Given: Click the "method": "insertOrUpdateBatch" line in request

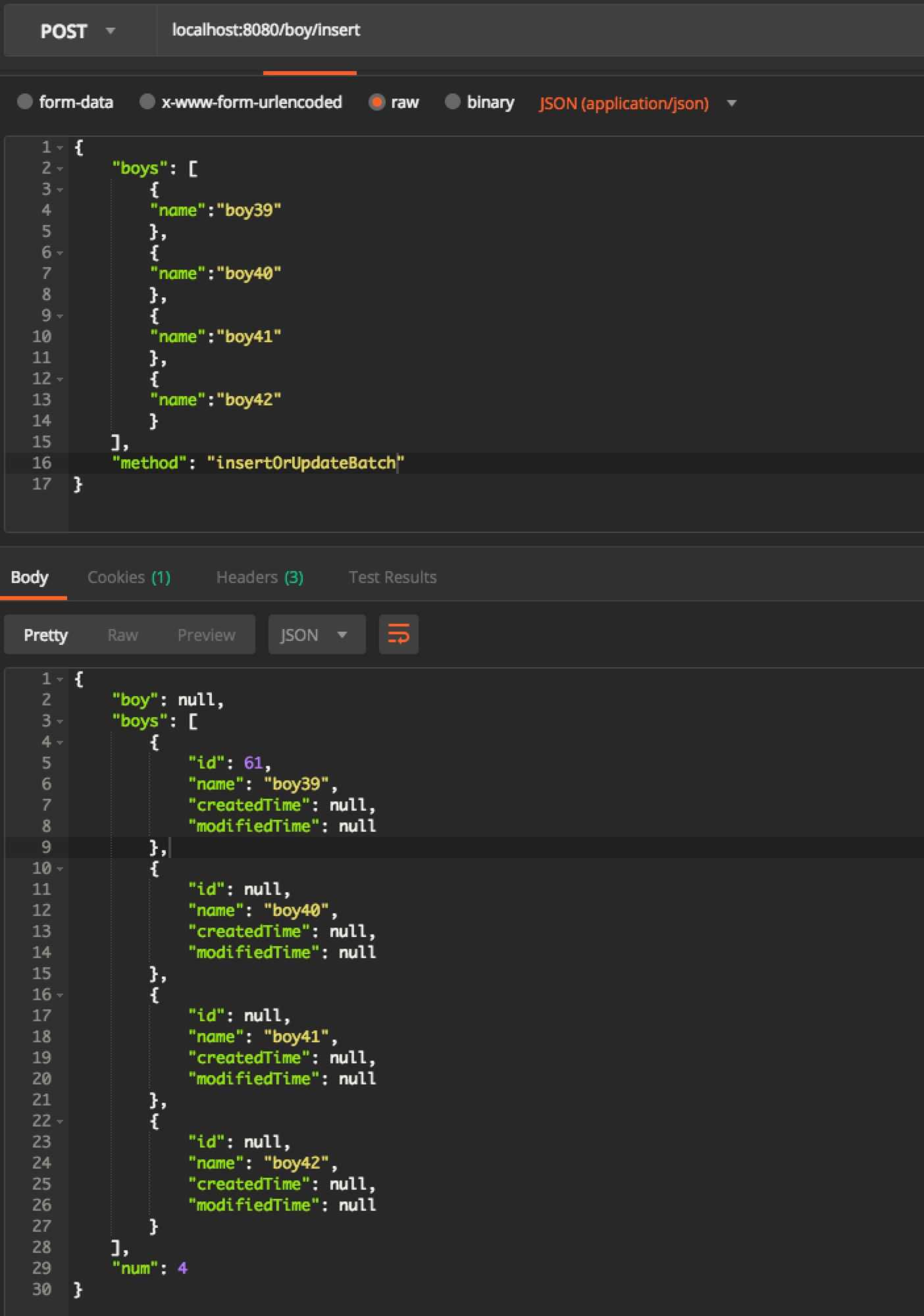Looking at the screenshot, I should (x=258, y=463).
